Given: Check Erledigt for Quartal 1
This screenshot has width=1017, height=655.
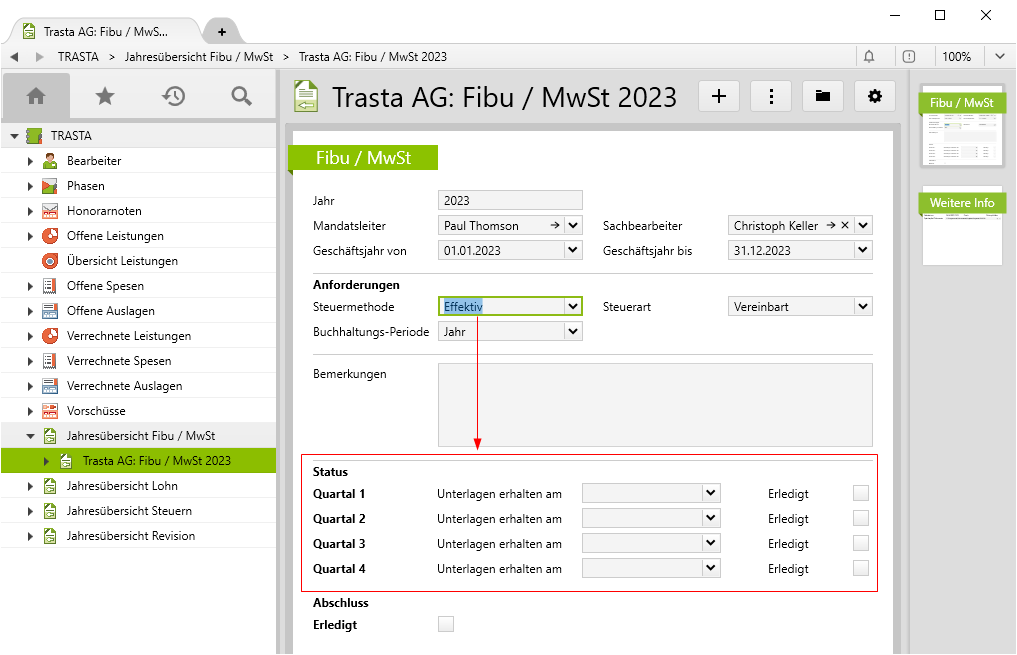Looking at the screenshot, I should [860, 493].
